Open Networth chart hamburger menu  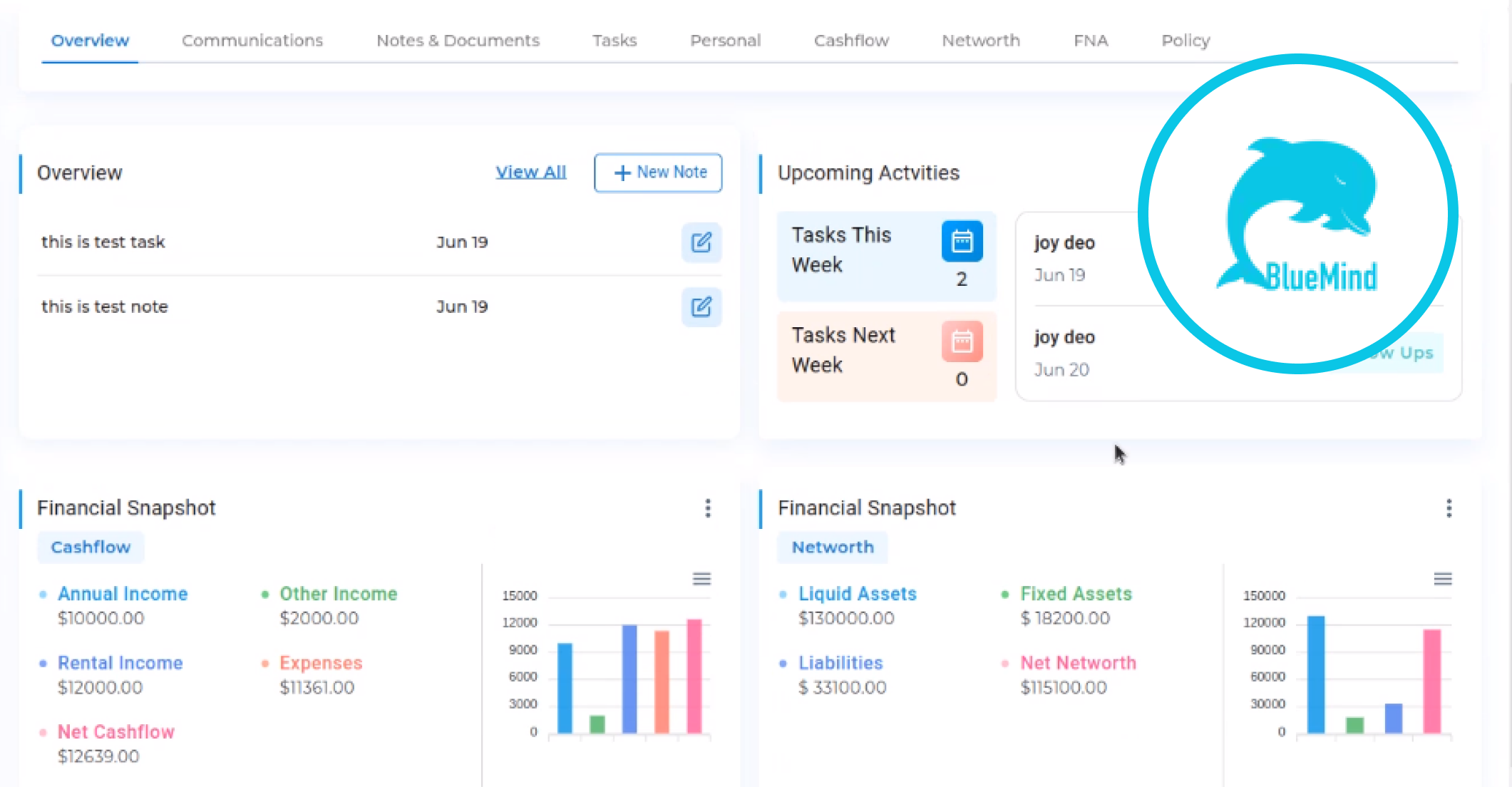(x=1442, y=579)
